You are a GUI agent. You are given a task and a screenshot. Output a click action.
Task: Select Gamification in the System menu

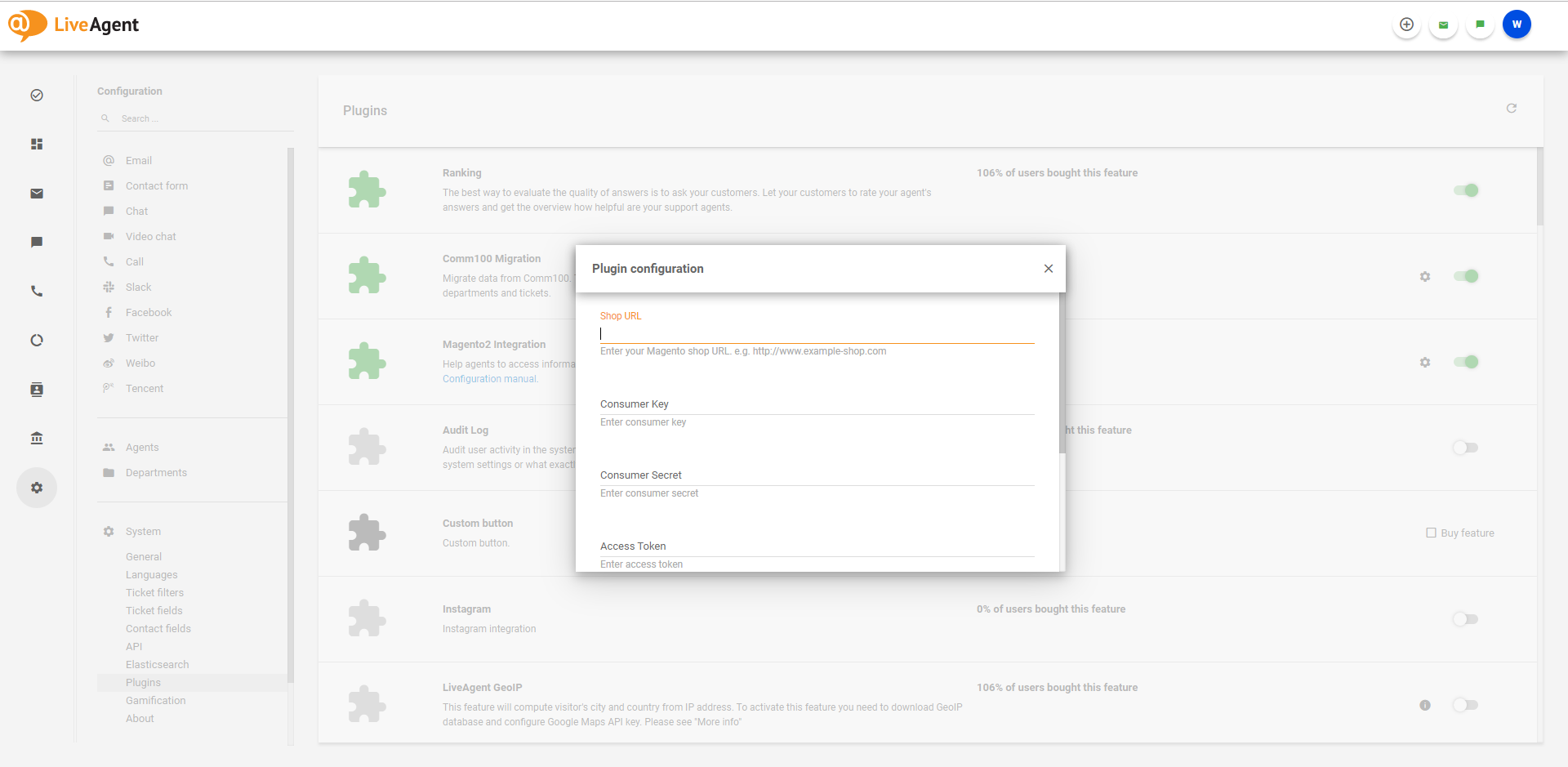click(155, 701)
